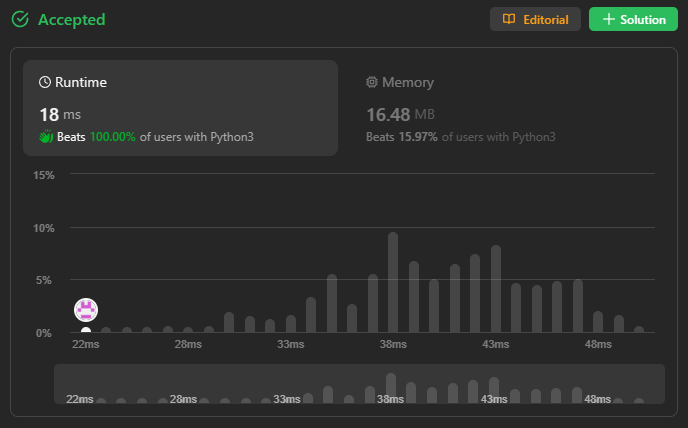Click the 'Accepted' status text
This screenshot has height=428, width=688.
click(x=70, y=19)
